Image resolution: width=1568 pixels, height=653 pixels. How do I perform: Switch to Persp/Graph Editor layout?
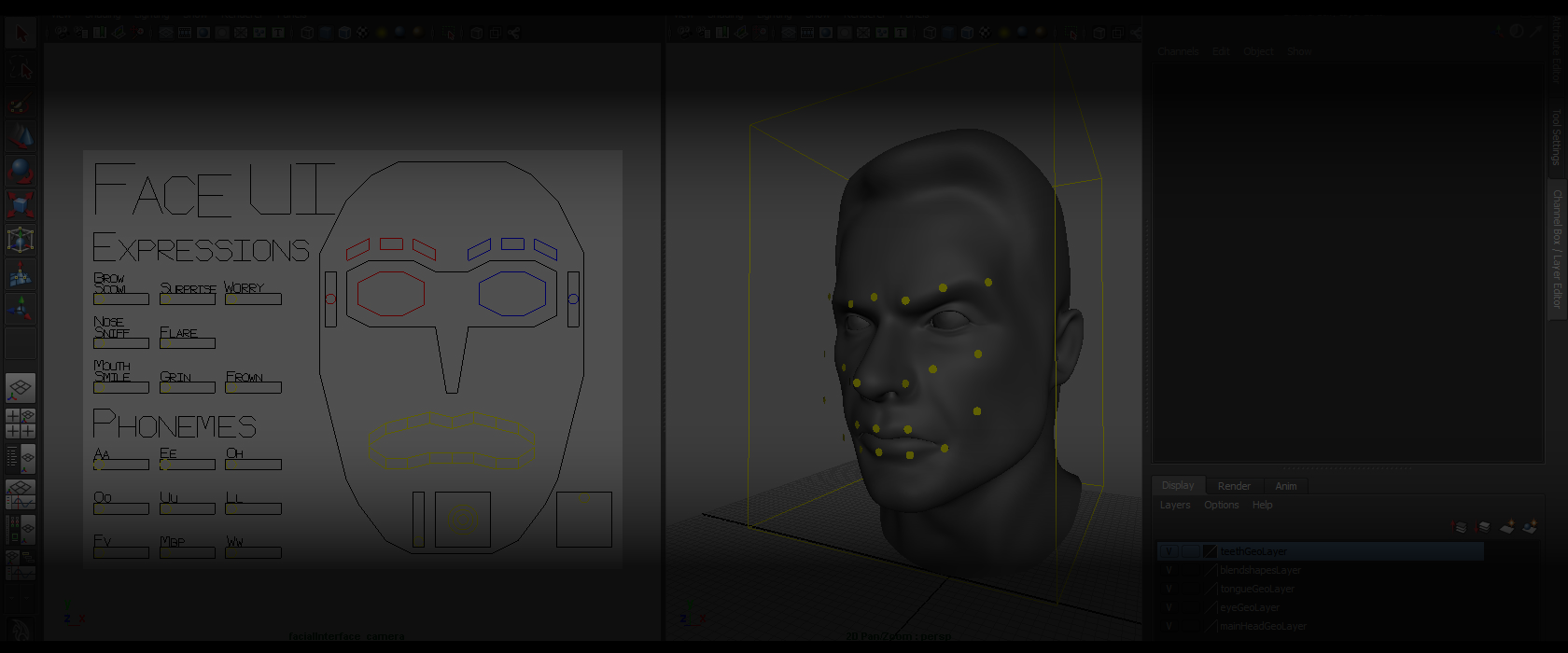point(21,493)
